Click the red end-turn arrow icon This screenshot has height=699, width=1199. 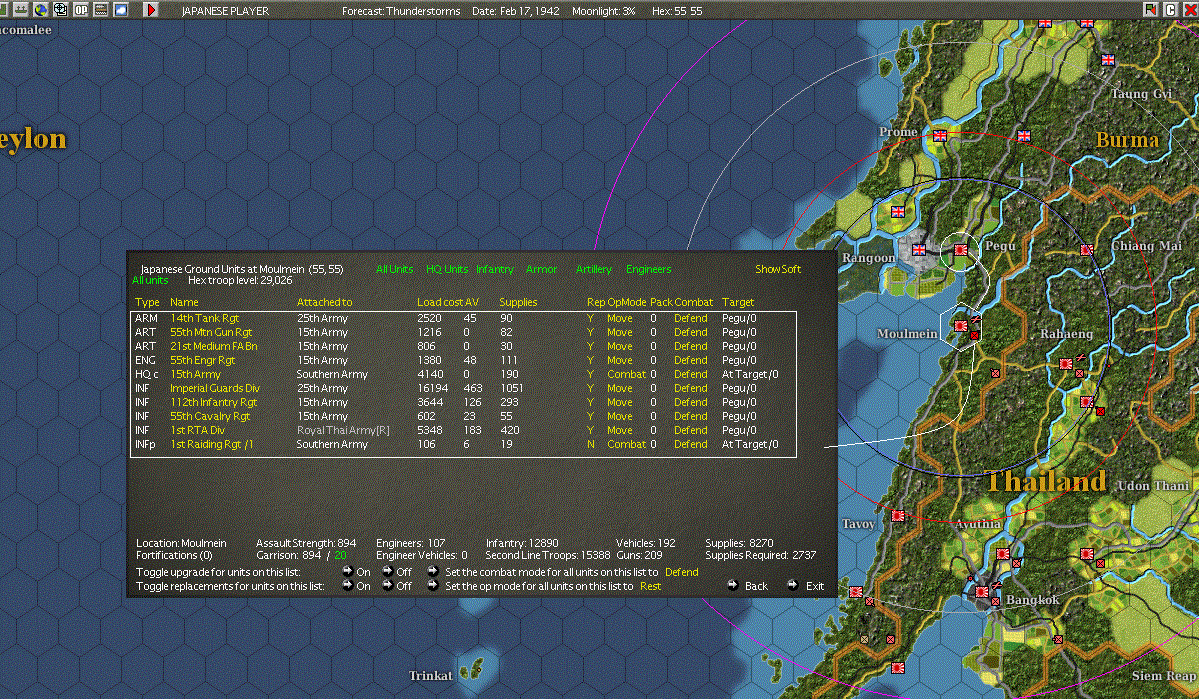(151, 9)
